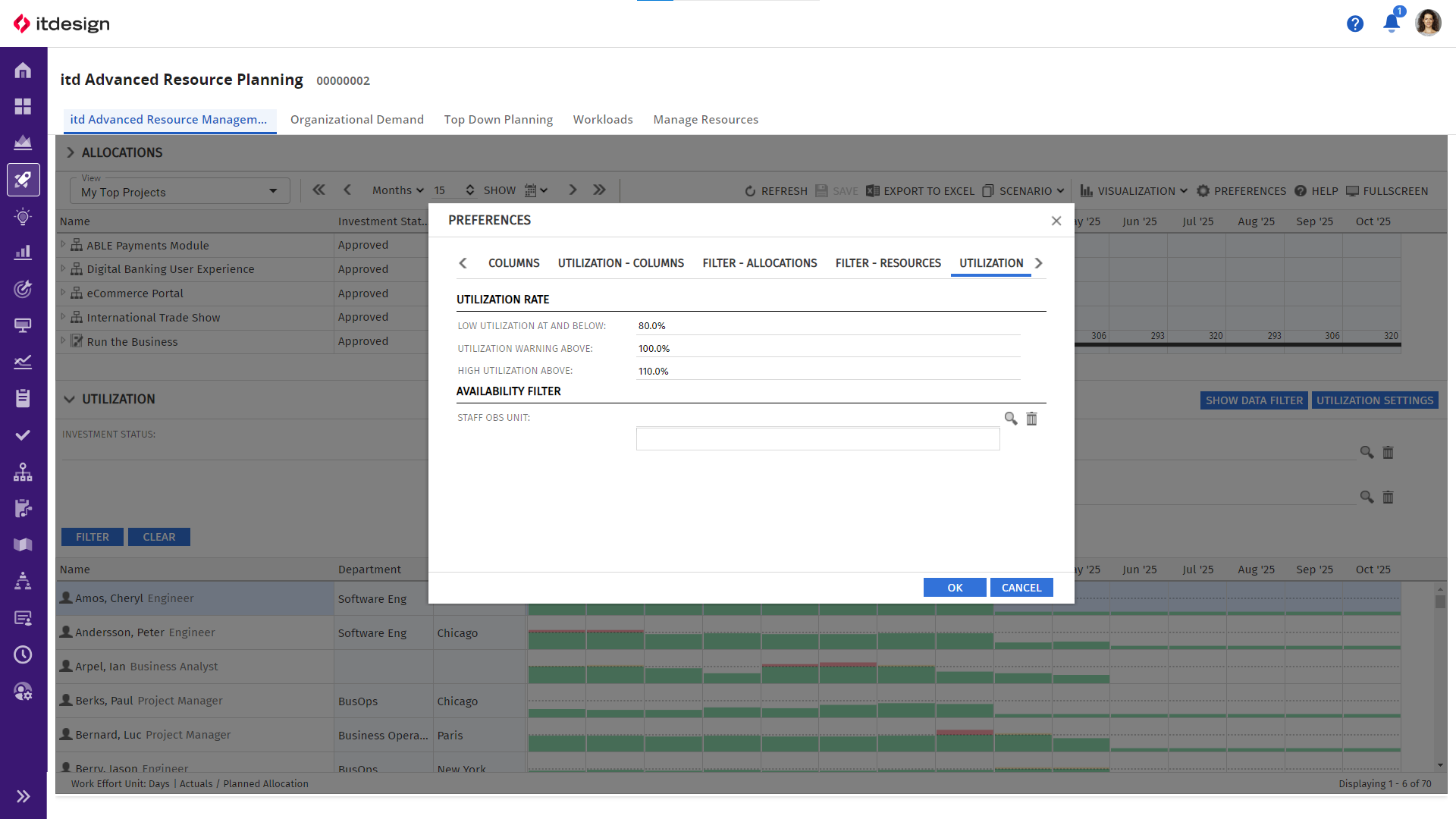Edit Low Utilization At And Below field

[x=828, y=326]
